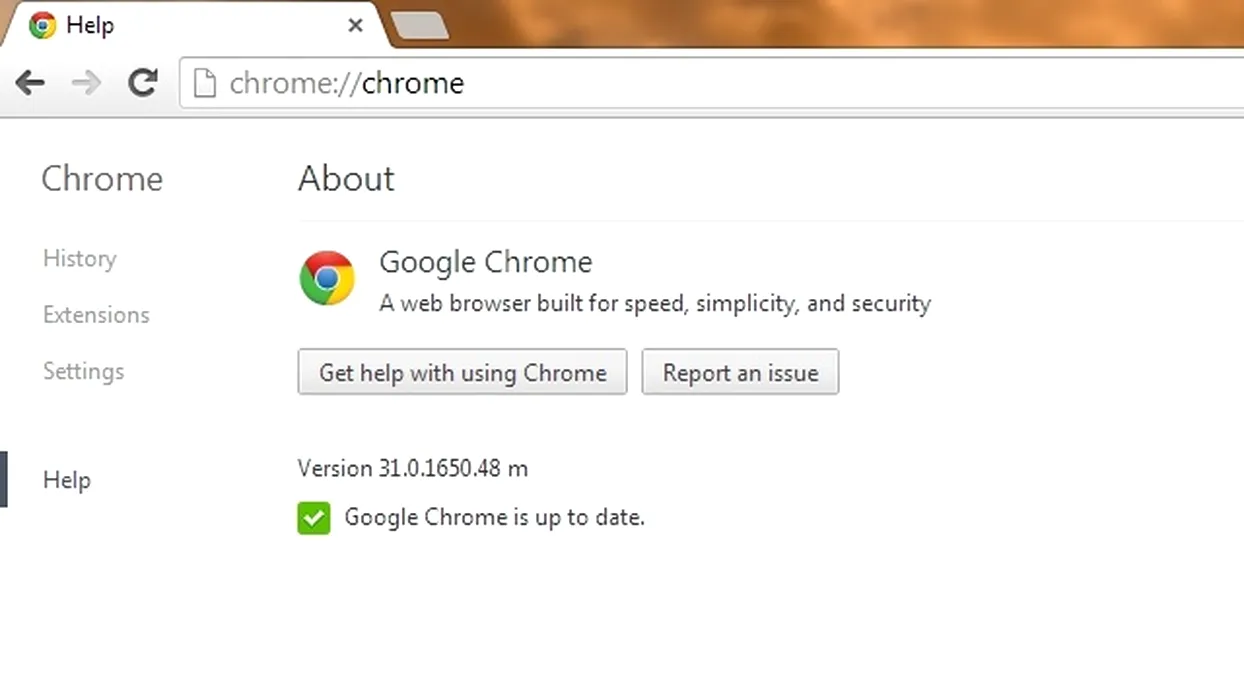Image resolution: width=1244 pixels, height=700 pixels.
Task: Close the Help tab
Action: click(x=355, y=25)
